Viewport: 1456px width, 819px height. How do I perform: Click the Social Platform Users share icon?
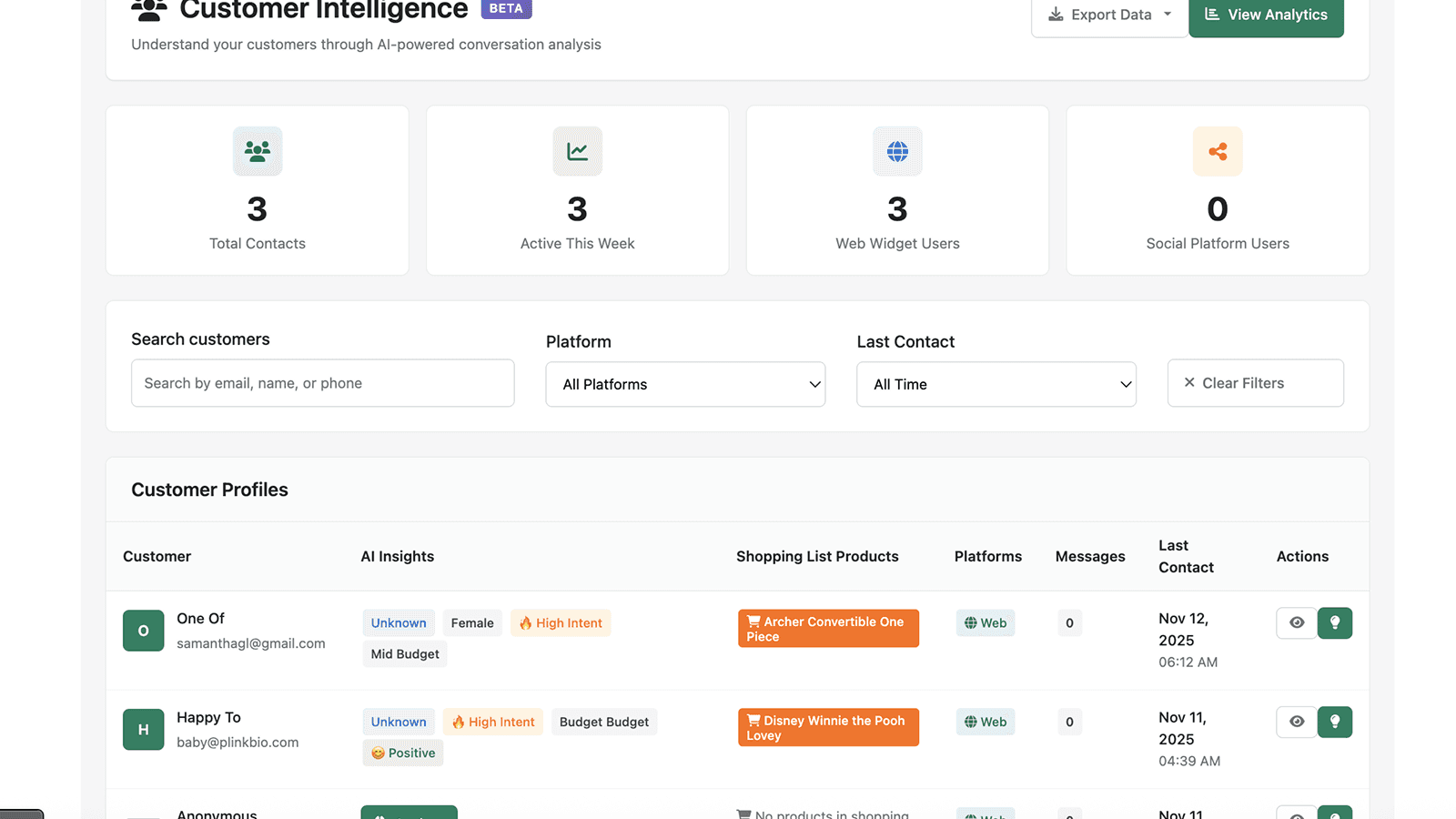(x=1218, y=151)
